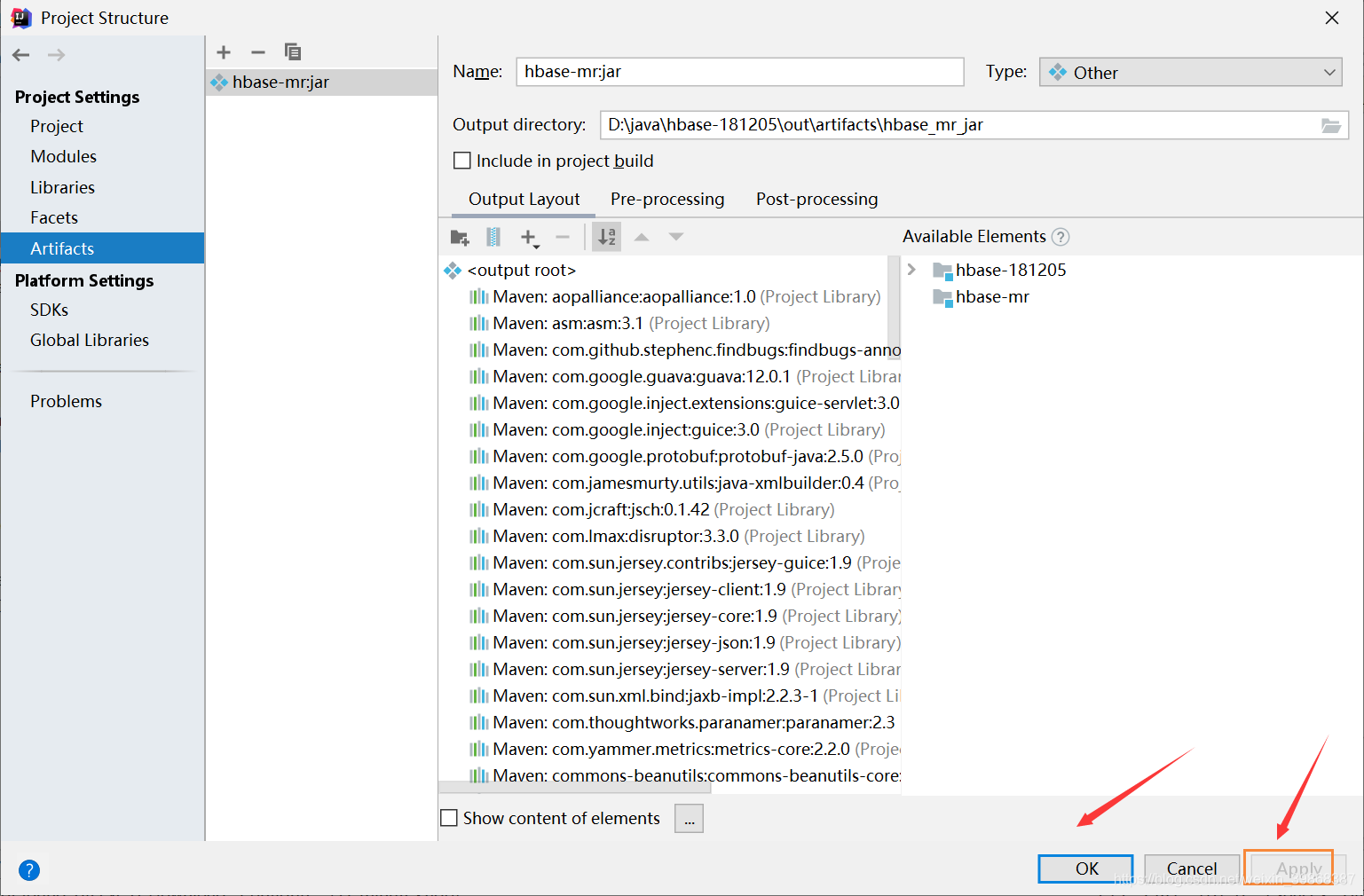This screenshot has width=1364, height=896.
Task: Open Facets settings page
Action: tap(54, 217)
